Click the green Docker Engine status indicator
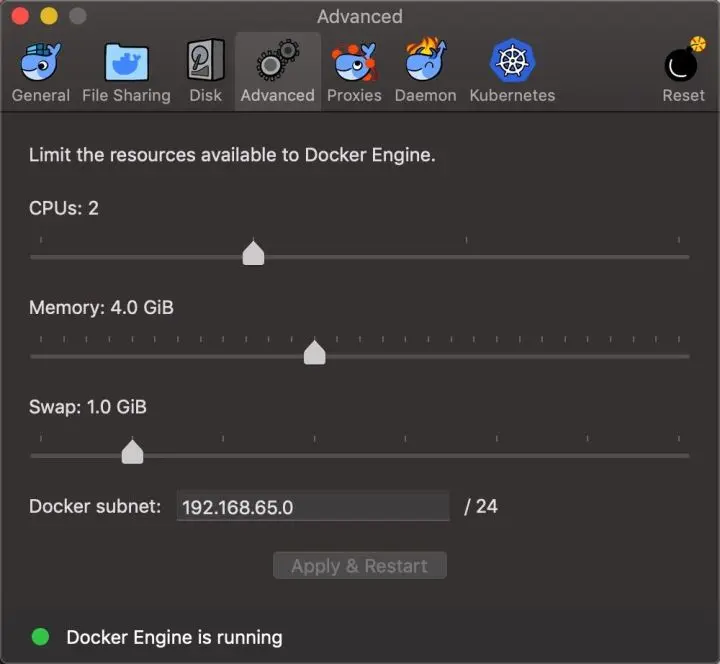This screenshot has height=664, width=720. click(41, 637)
